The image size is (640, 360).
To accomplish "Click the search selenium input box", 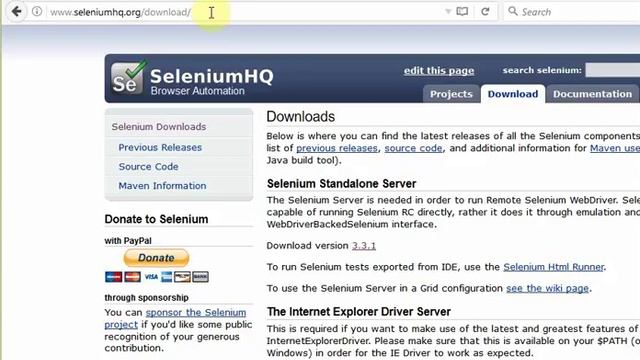I will [x=612, y=70].
